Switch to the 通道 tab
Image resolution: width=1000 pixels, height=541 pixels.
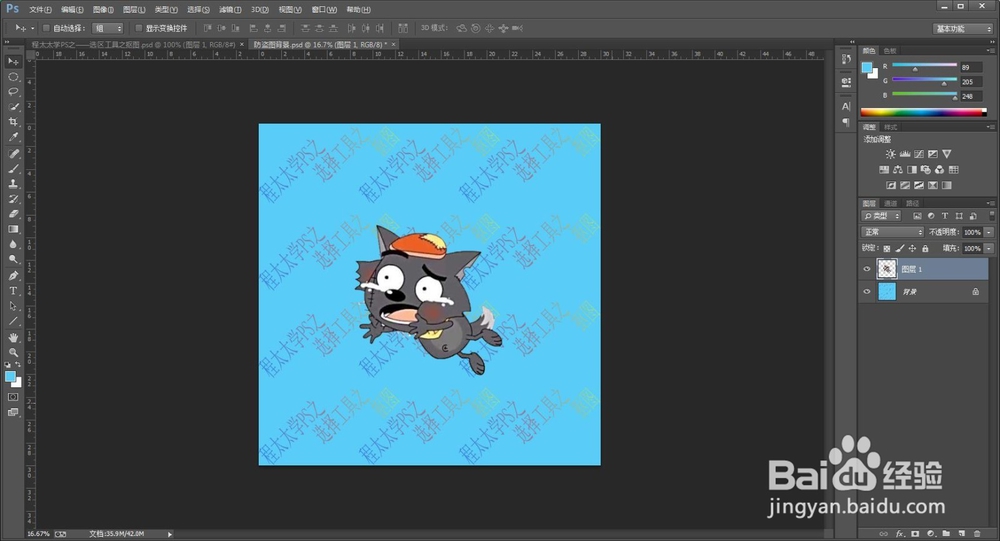pyautogui.click(x=890, y=203)
